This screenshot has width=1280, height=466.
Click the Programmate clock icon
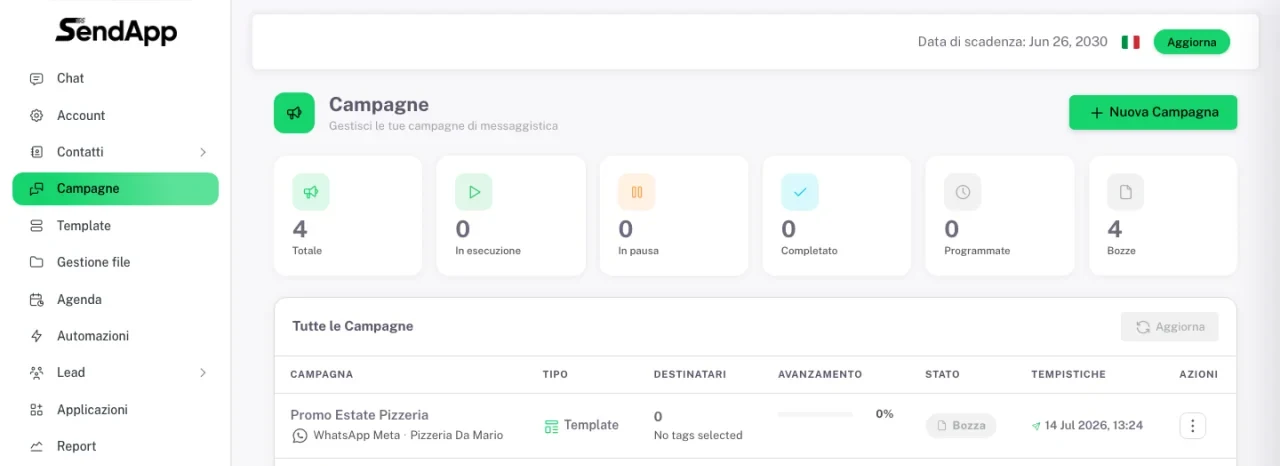[963, 192]
